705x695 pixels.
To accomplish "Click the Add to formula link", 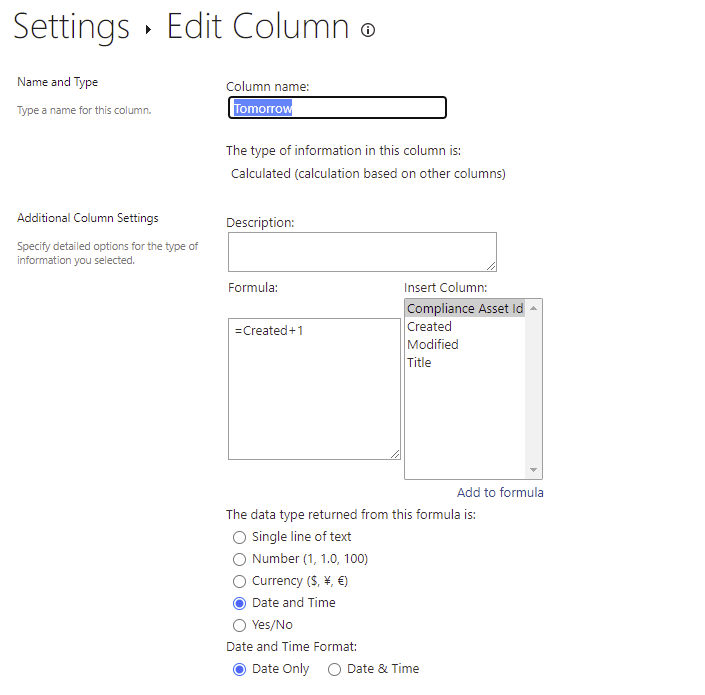I will tap(500, 492).
